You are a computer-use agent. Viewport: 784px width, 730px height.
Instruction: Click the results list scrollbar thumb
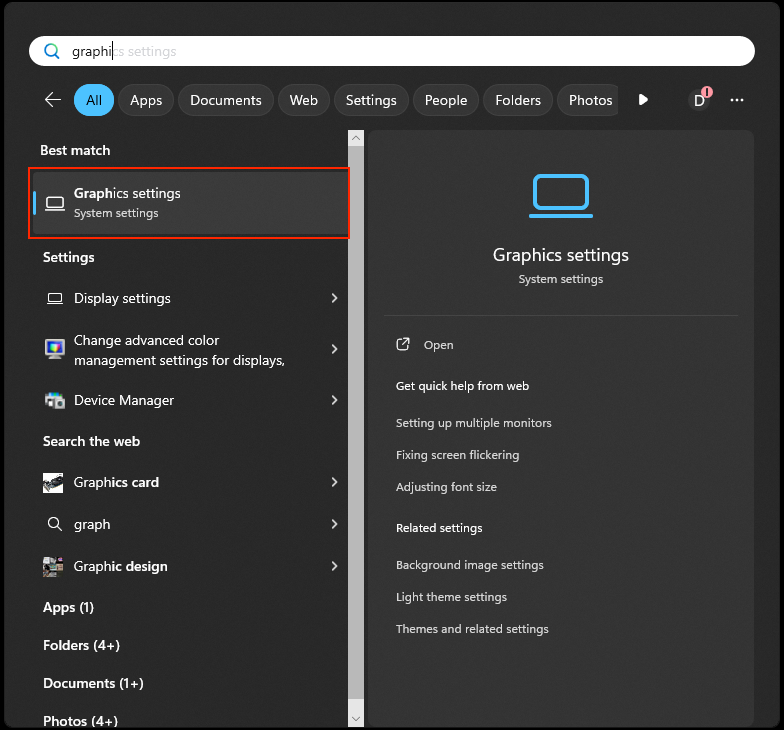tap(356, 422)
